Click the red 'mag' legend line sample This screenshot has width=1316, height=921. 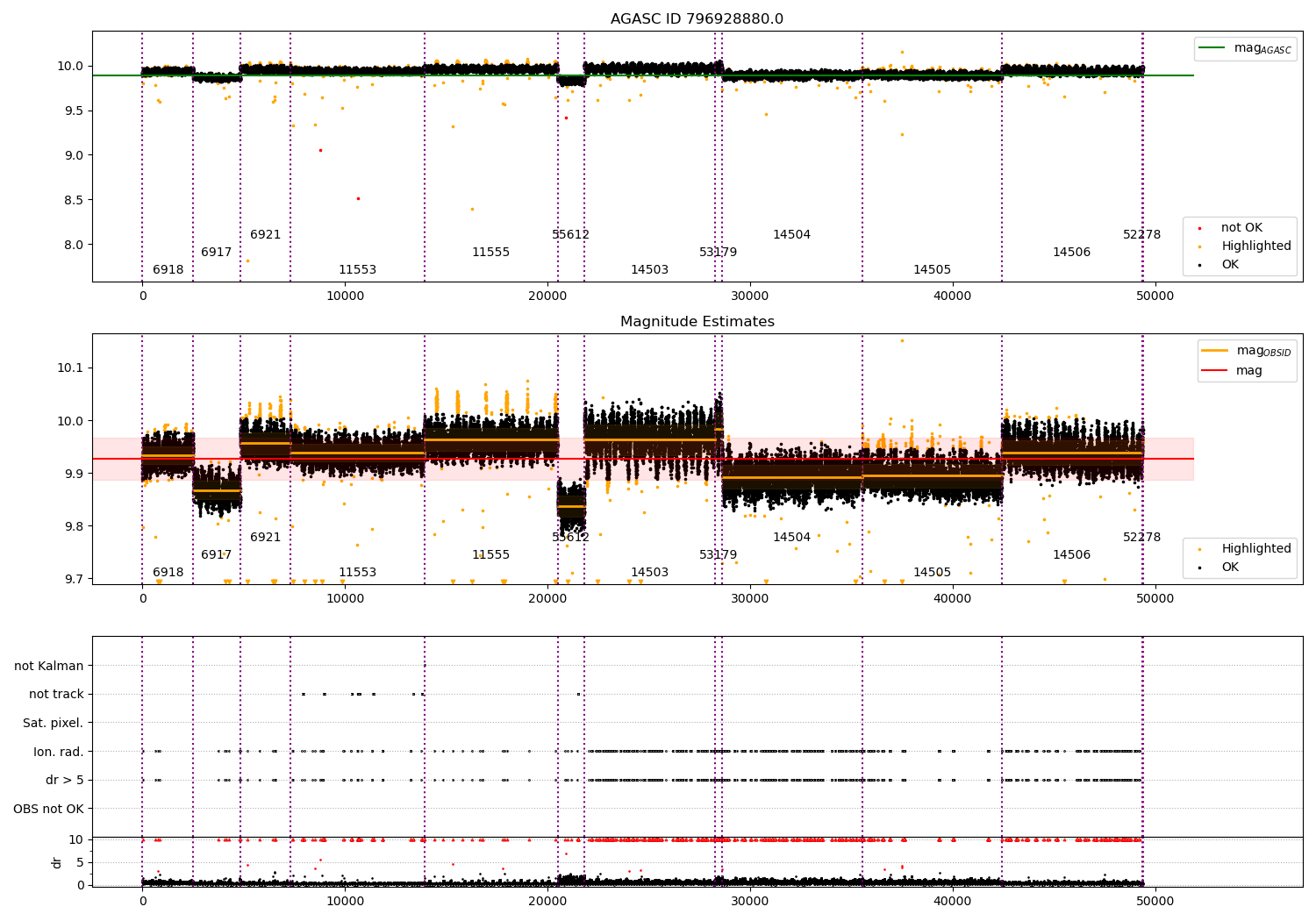(1215, 370)
